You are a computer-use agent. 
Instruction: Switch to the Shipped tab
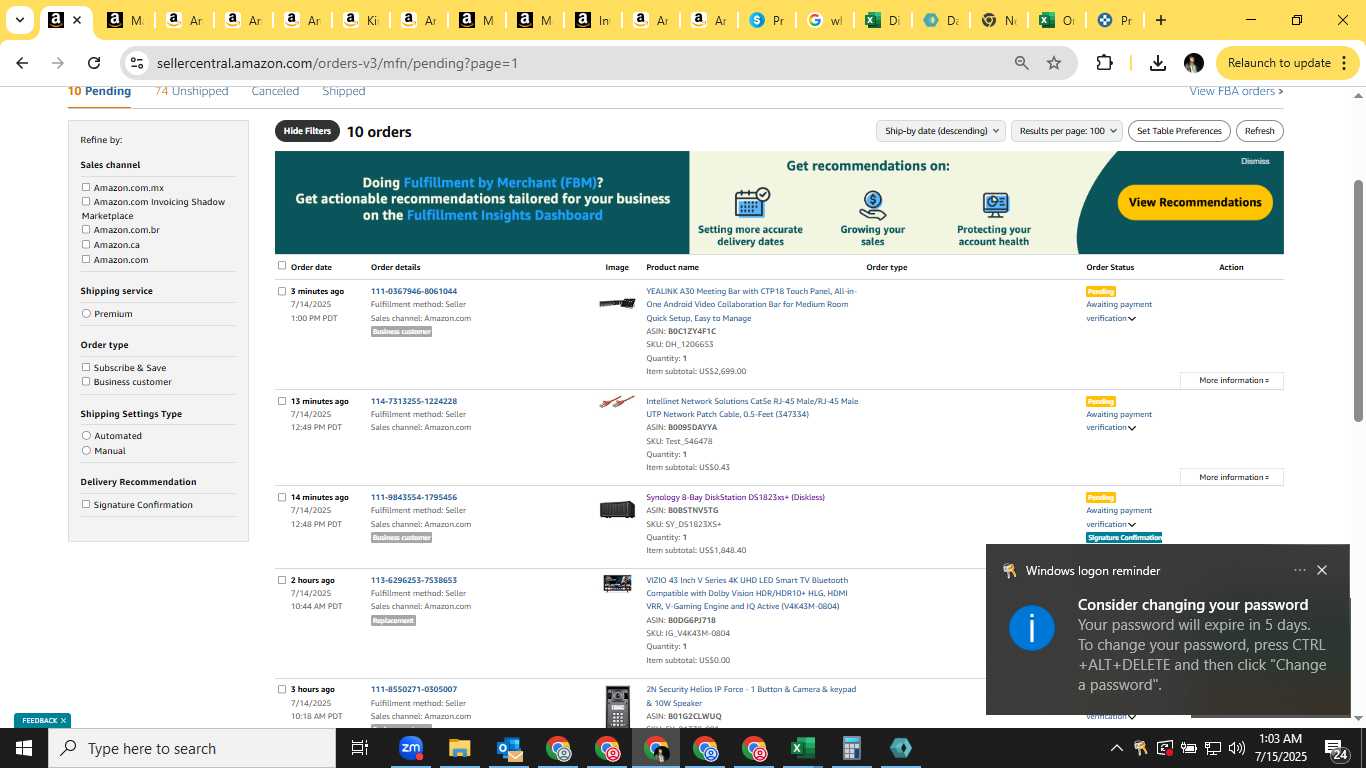pyautogui.click(x=343, y=91)
